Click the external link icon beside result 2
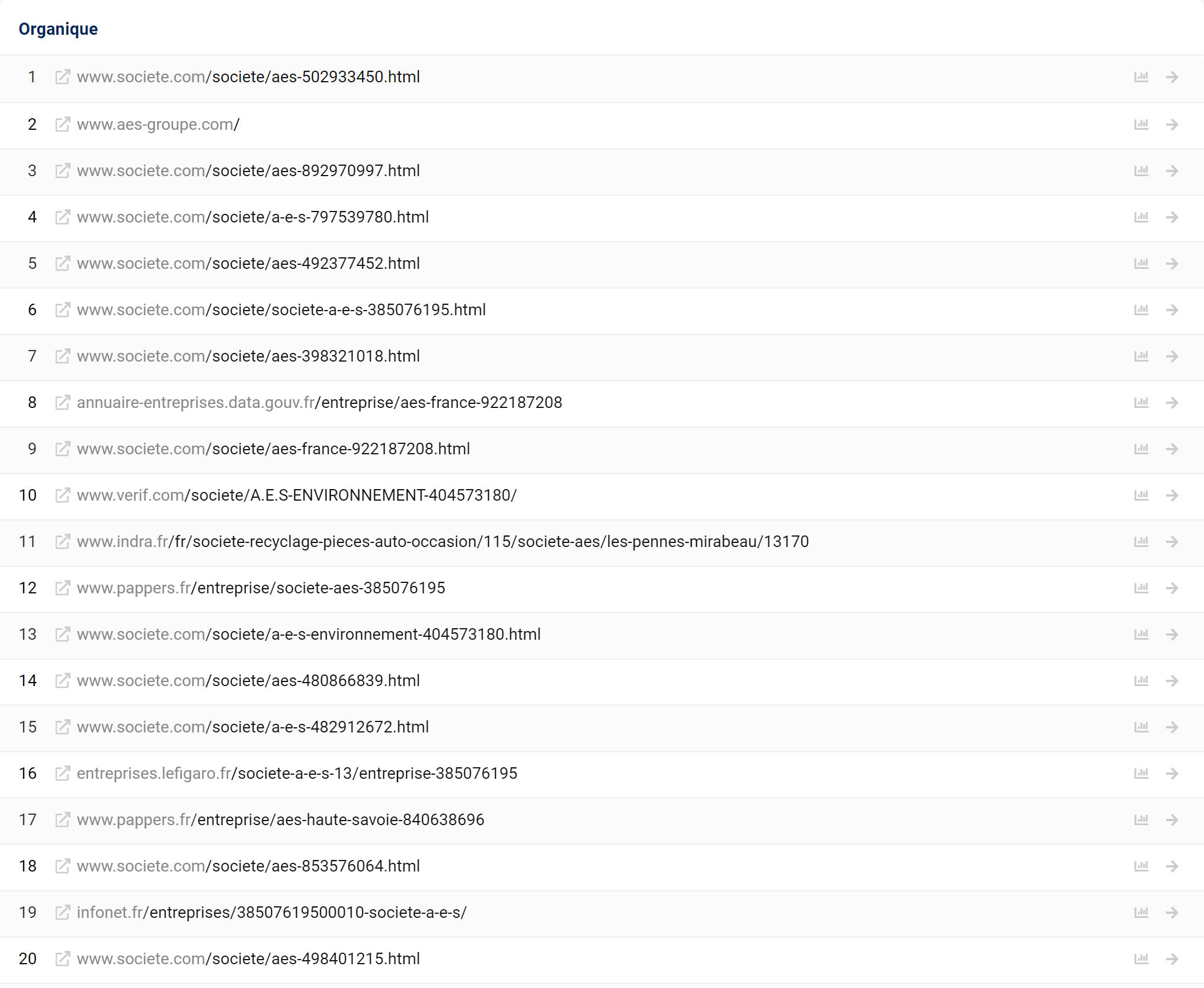Viewport: 1204px width, 988px height. (x=62, y=124)
